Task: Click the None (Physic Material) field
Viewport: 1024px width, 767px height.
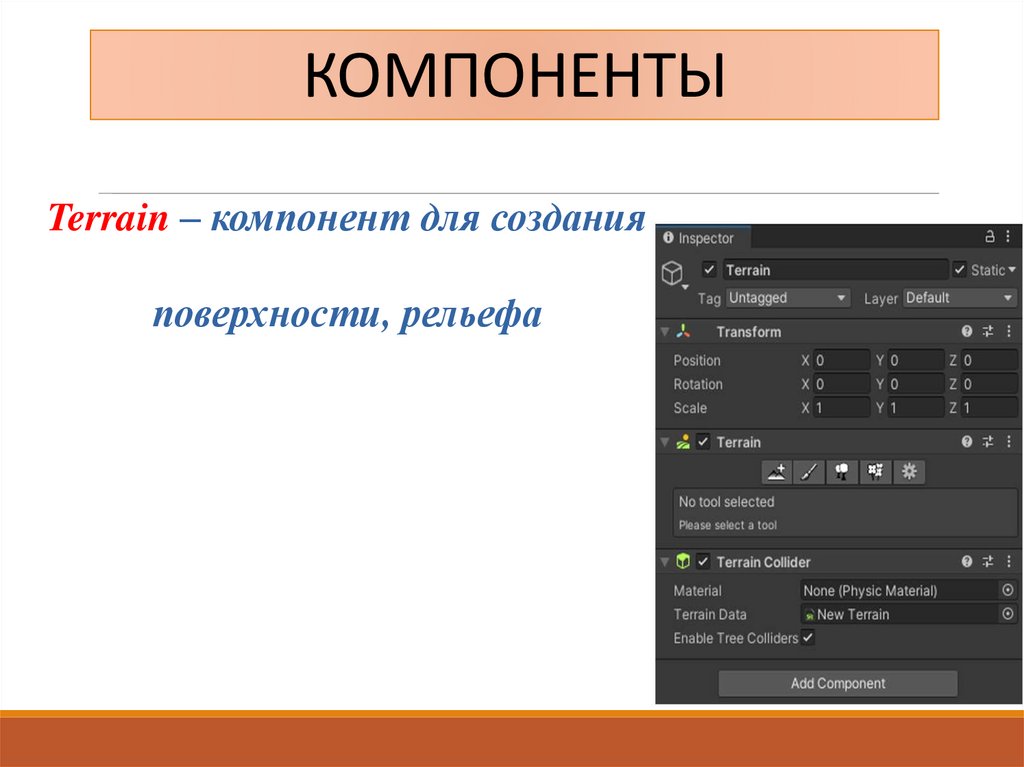Action: point(900,591)
